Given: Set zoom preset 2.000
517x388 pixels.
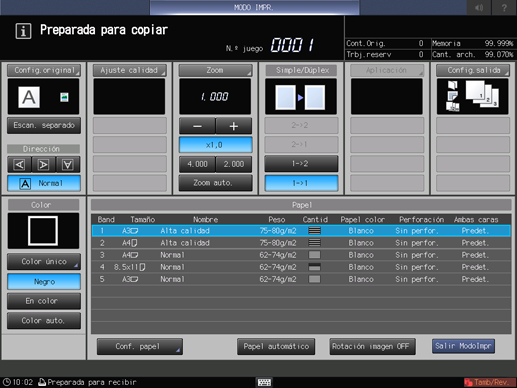Looking at the screenshot, I should pos(234,164).
